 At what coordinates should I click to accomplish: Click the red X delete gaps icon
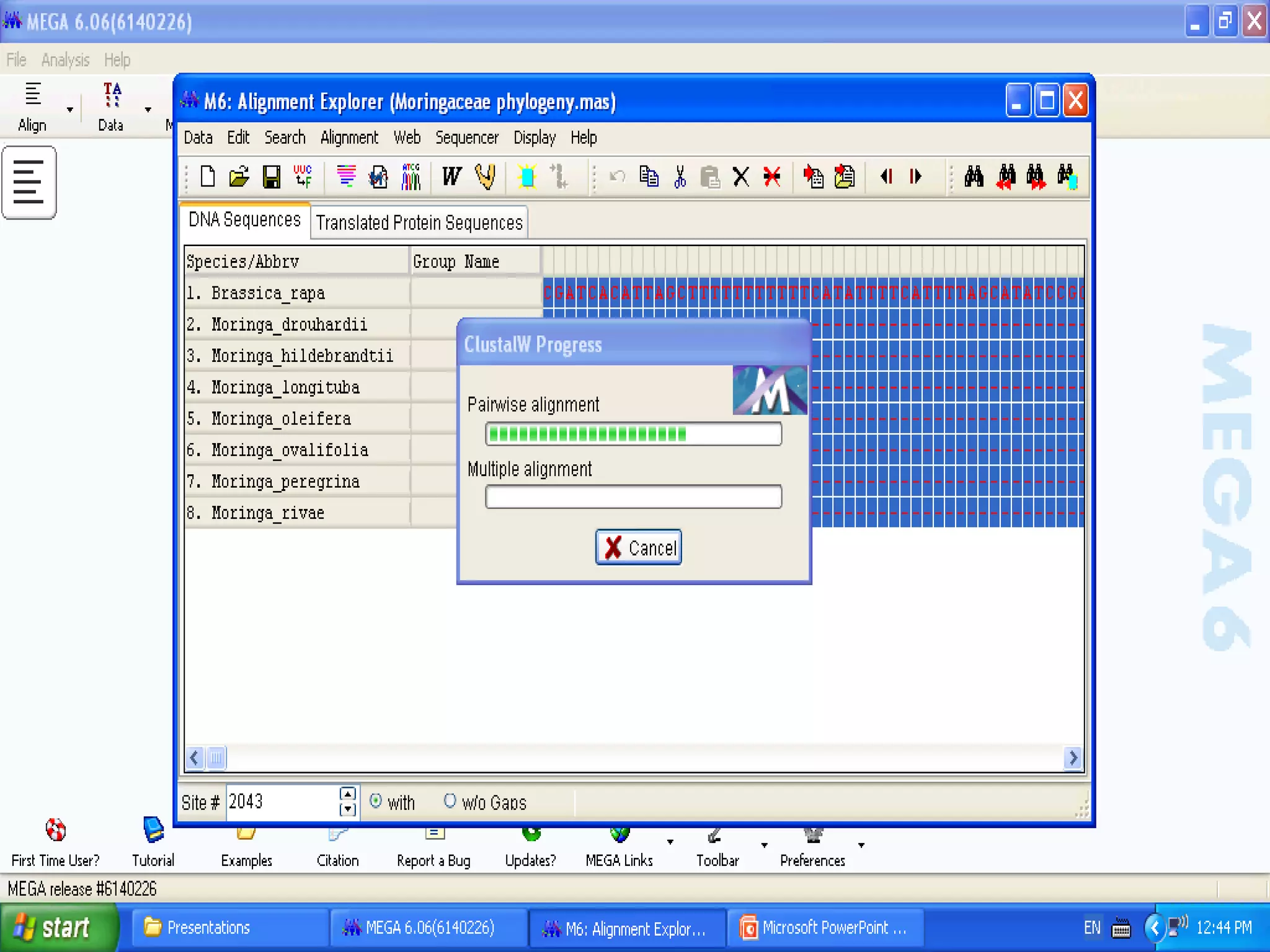(x=772, y=177)
